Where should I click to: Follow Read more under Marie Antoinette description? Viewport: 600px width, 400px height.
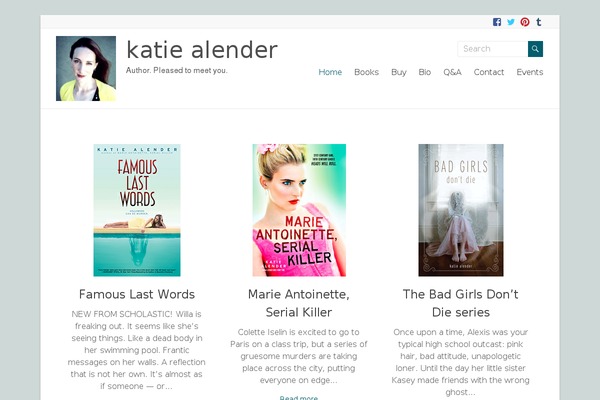[299, 397]
